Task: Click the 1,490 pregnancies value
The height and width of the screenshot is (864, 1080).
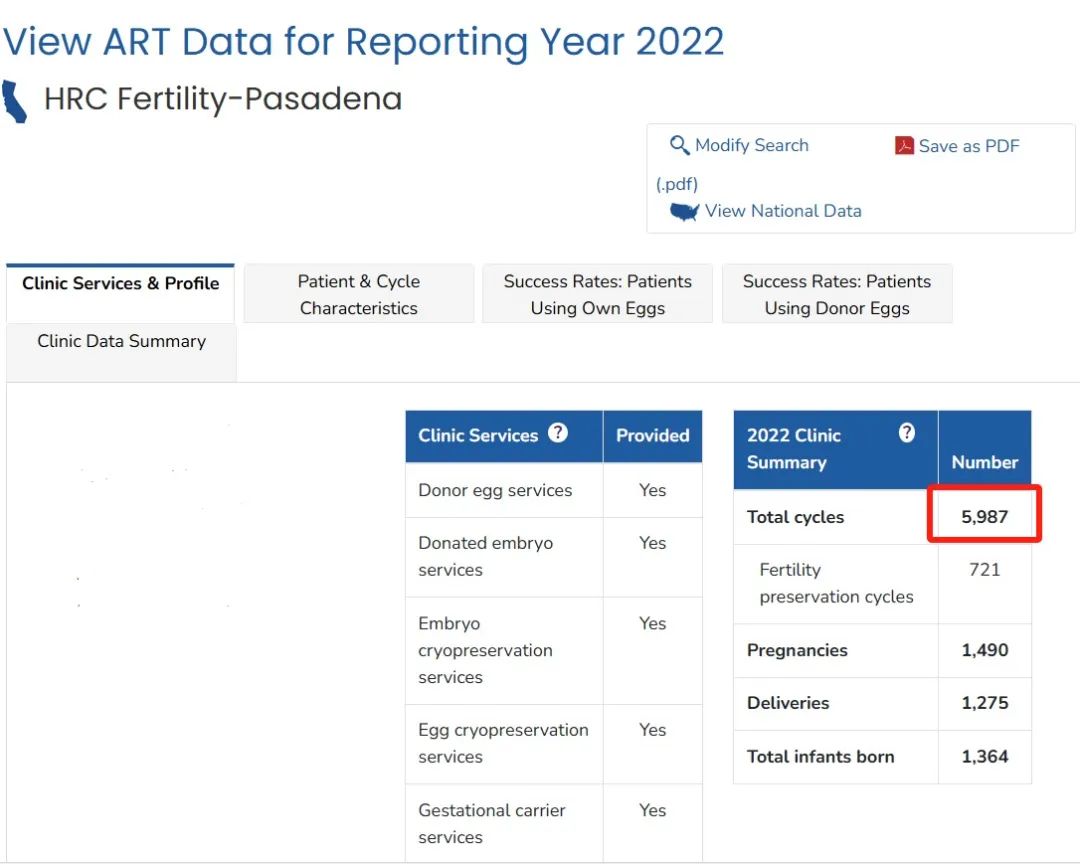Action: 984,650
